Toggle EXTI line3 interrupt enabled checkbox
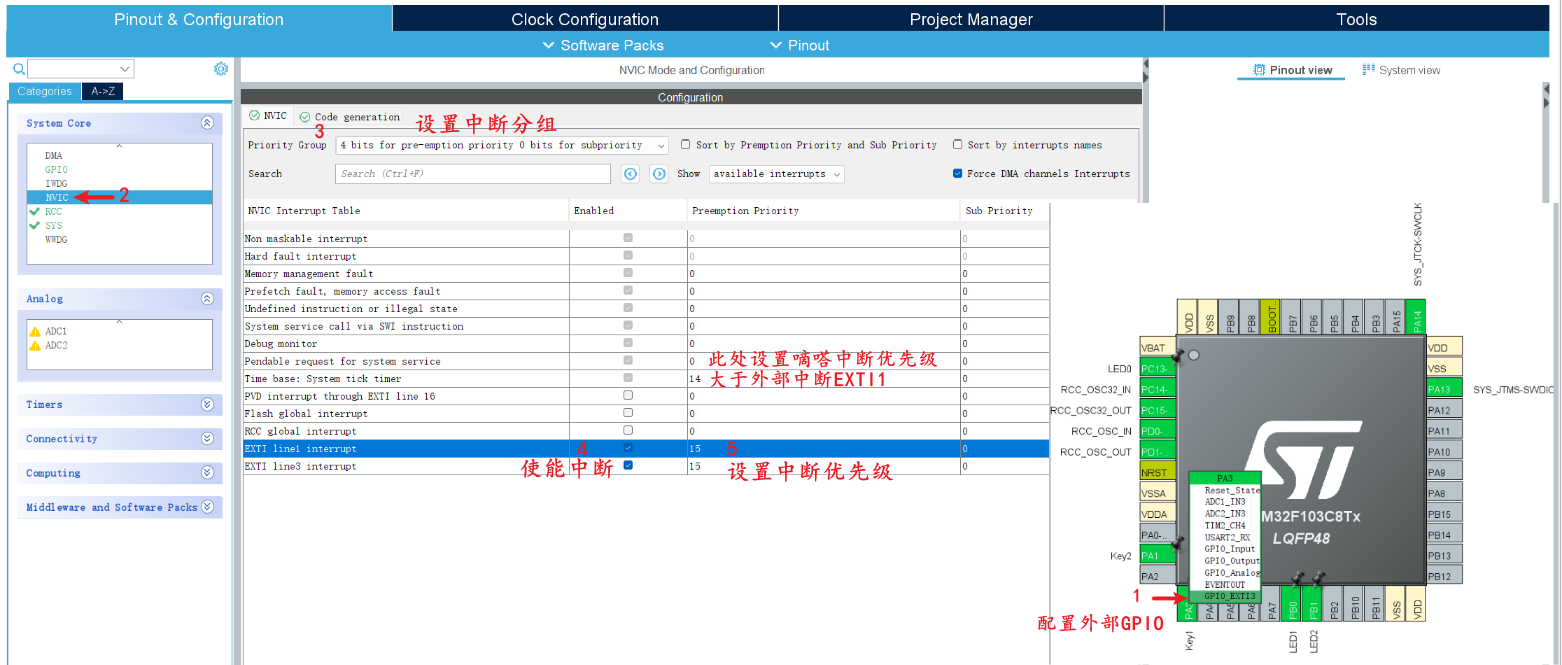Image resolution: width=1562 pixels, height=665 pixels. tap(628, 466)
